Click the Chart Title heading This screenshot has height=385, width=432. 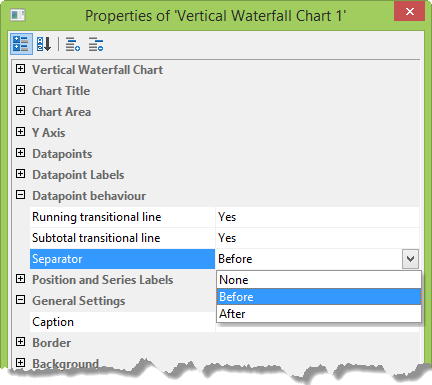point(61,91)
